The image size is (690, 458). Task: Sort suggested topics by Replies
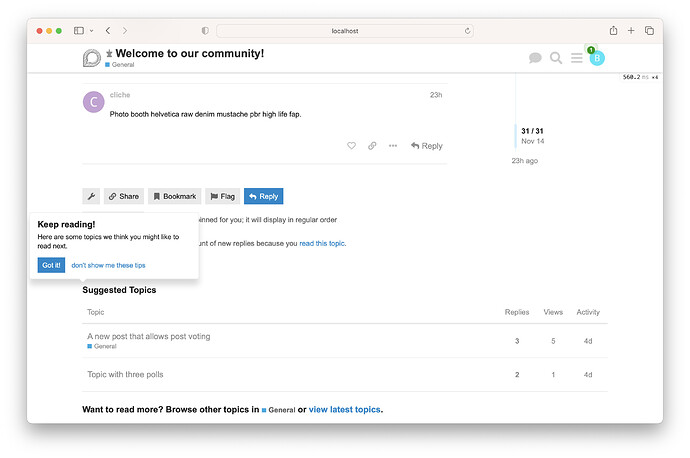click(x=517, y=312)
